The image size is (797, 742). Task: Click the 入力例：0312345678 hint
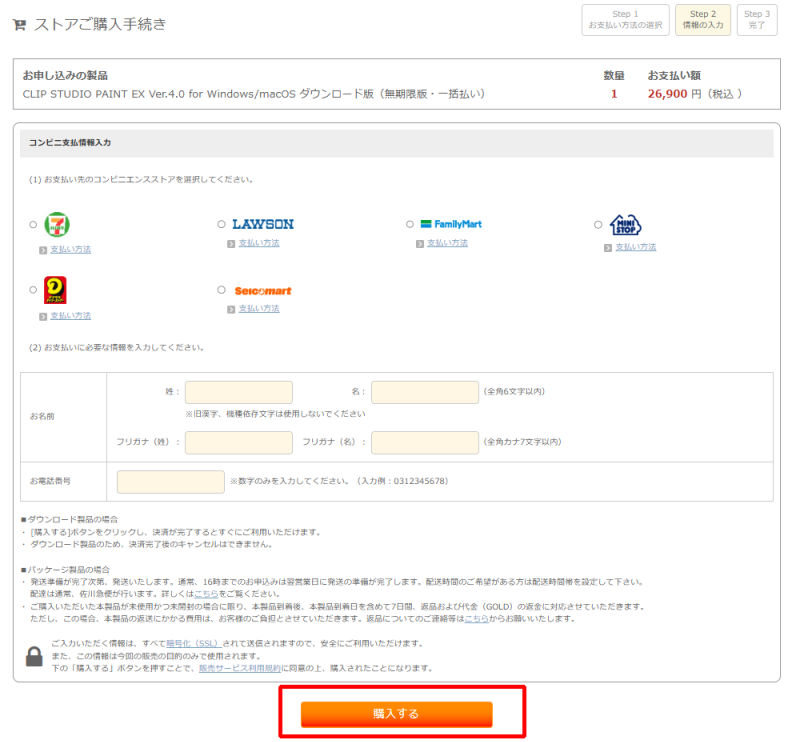click(403, 481)
